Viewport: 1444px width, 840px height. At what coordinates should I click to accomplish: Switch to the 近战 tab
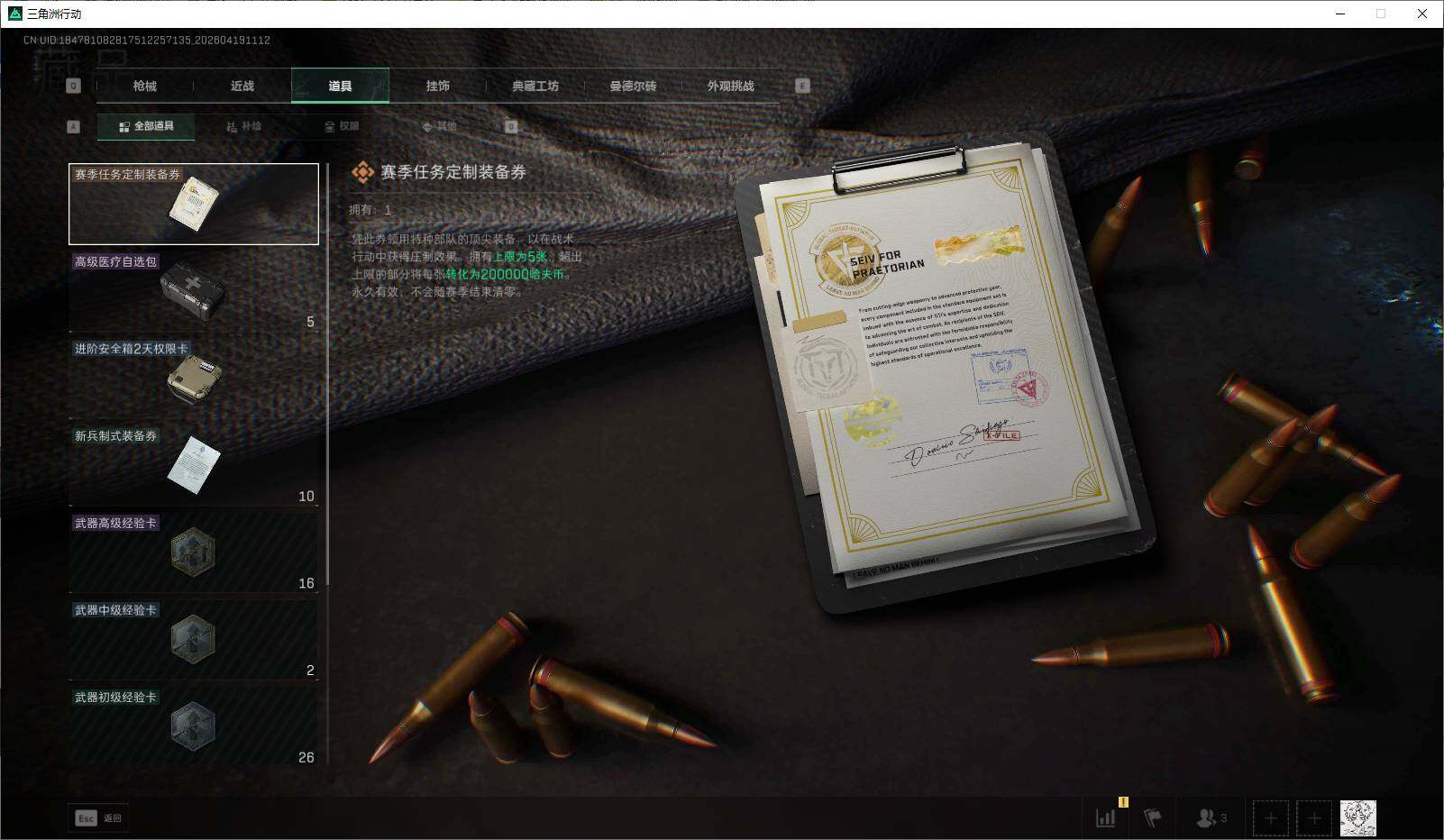pos(242,86)
